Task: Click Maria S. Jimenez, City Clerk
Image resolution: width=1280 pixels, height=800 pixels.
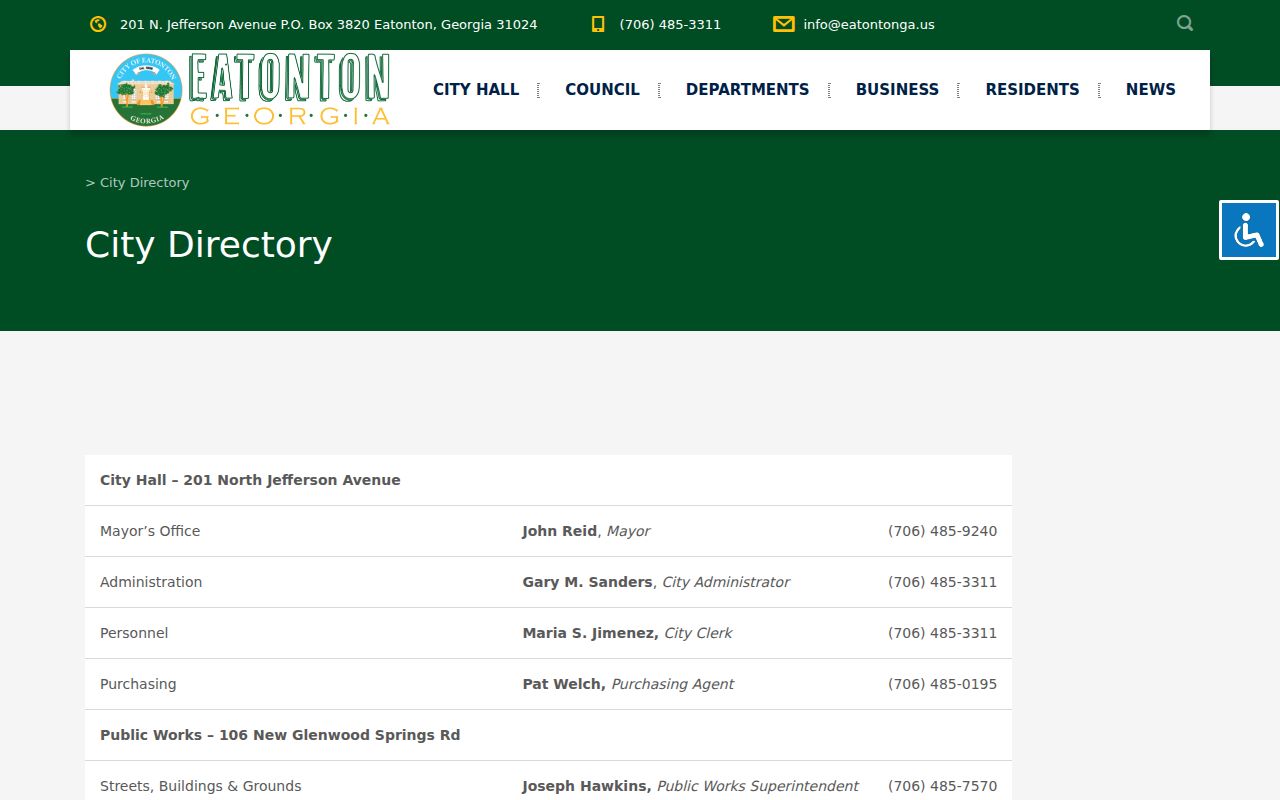Action: point(627,633)
